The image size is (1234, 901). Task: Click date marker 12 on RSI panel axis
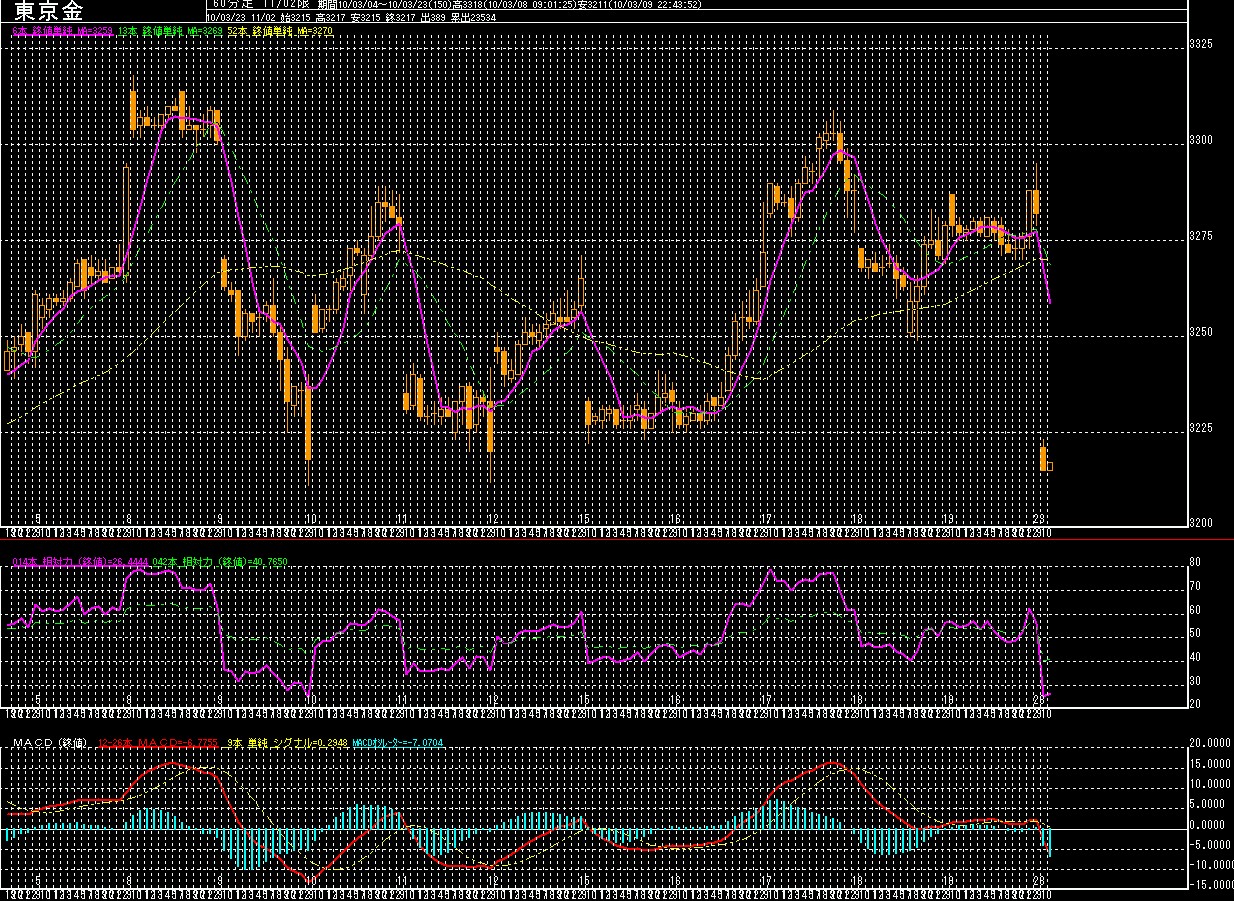point(493,700)
